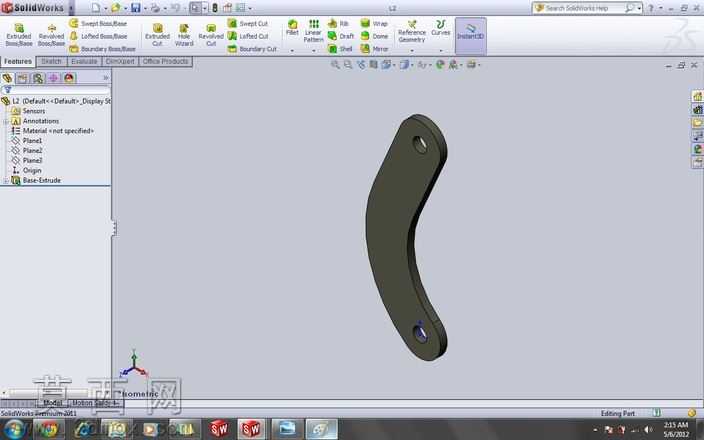
Task: Switch to the DimXpert tab
Action: (120, 62)
